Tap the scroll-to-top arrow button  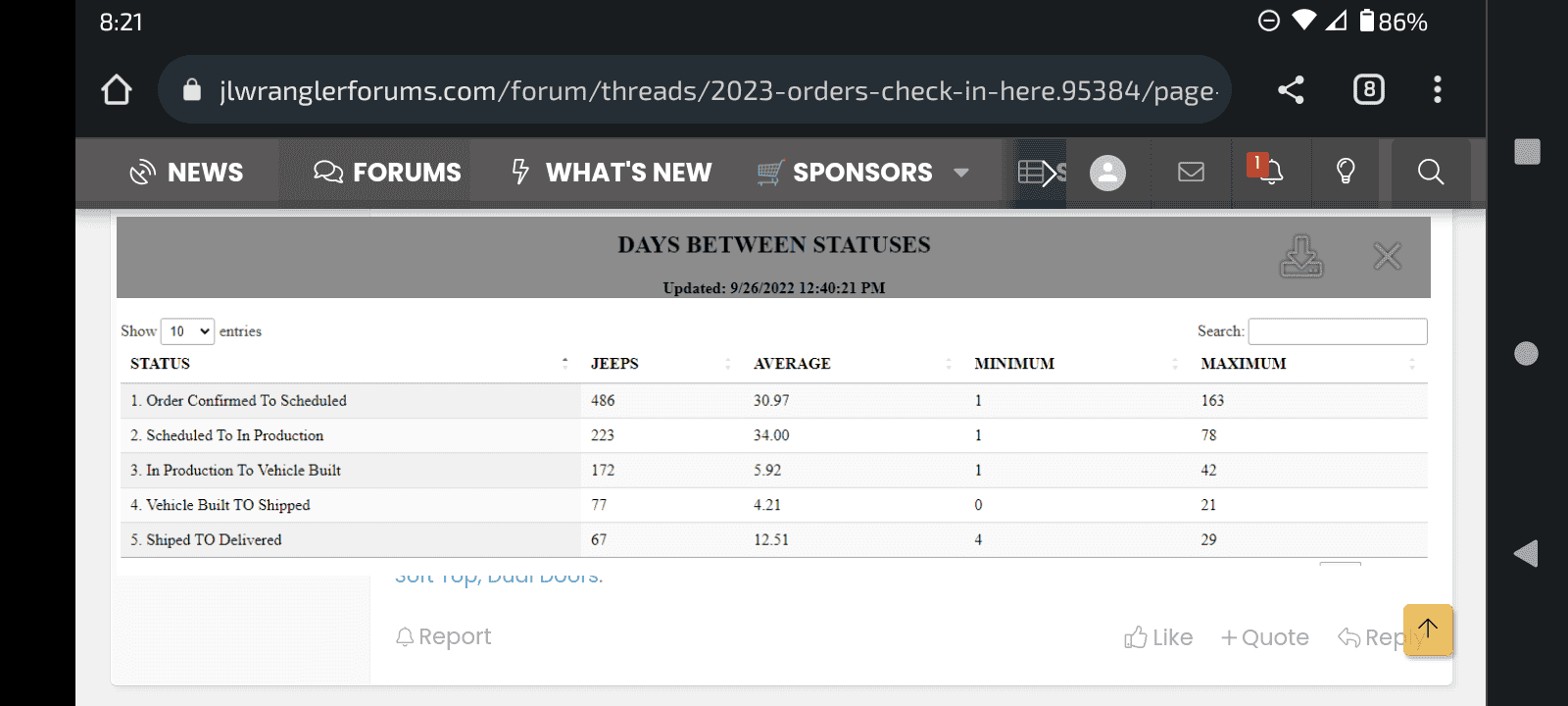(x=1428, y=629)
